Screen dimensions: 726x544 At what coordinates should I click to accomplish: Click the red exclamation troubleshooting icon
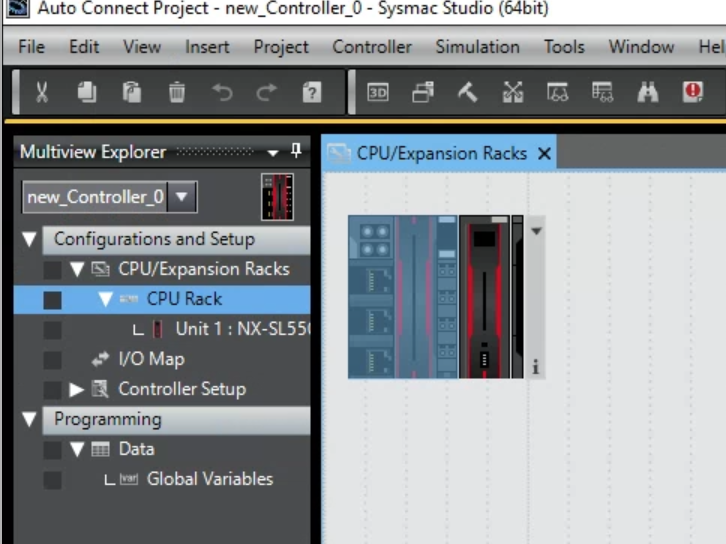(x=693, y=92)
